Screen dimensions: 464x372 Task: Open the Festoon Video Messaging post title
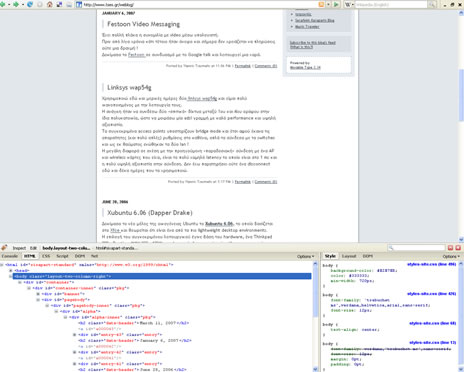coord(143,24)
